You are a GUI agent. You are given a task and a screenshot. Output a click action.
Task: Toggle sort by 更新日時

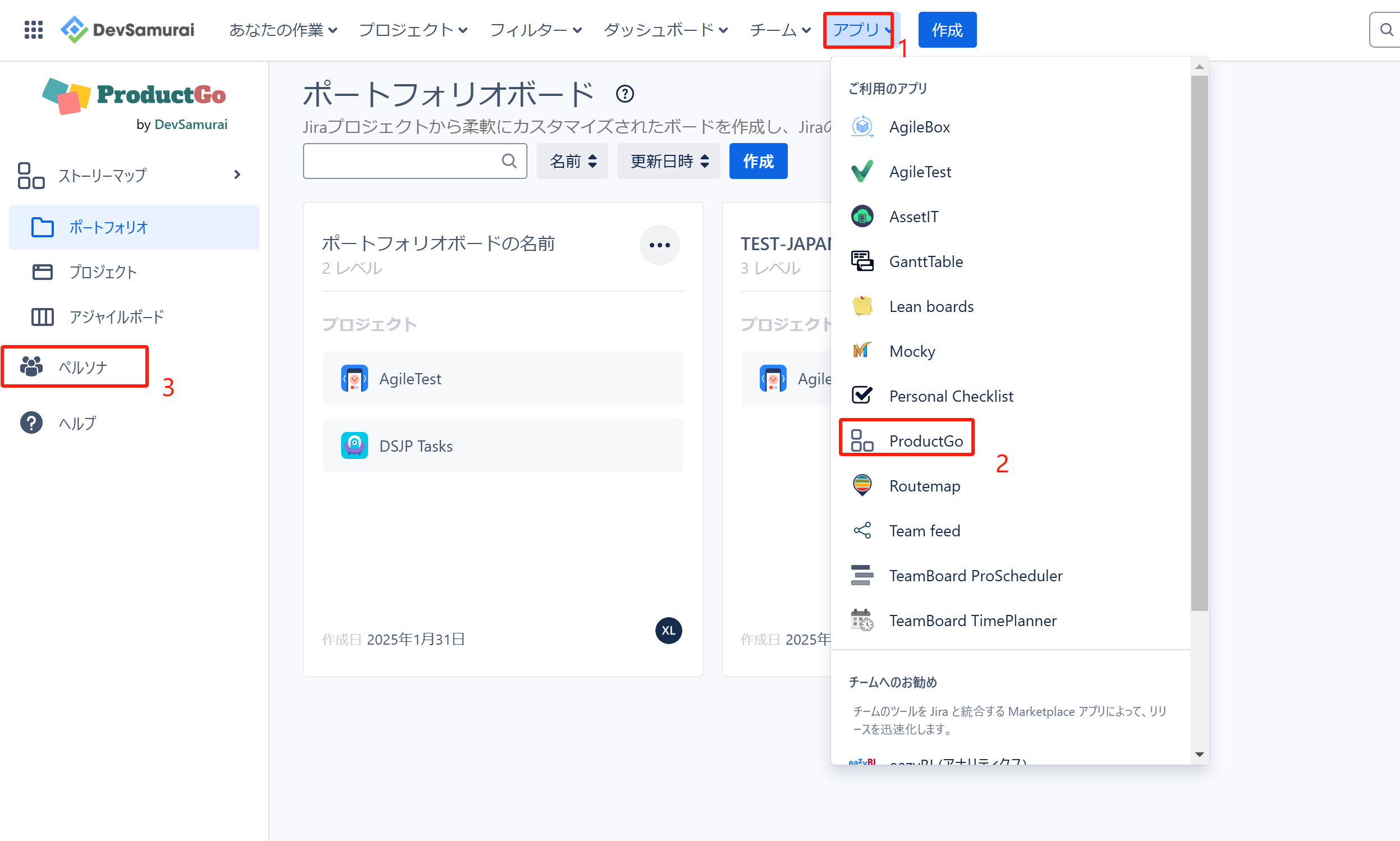pyautogui.click(x=668, y=161)
